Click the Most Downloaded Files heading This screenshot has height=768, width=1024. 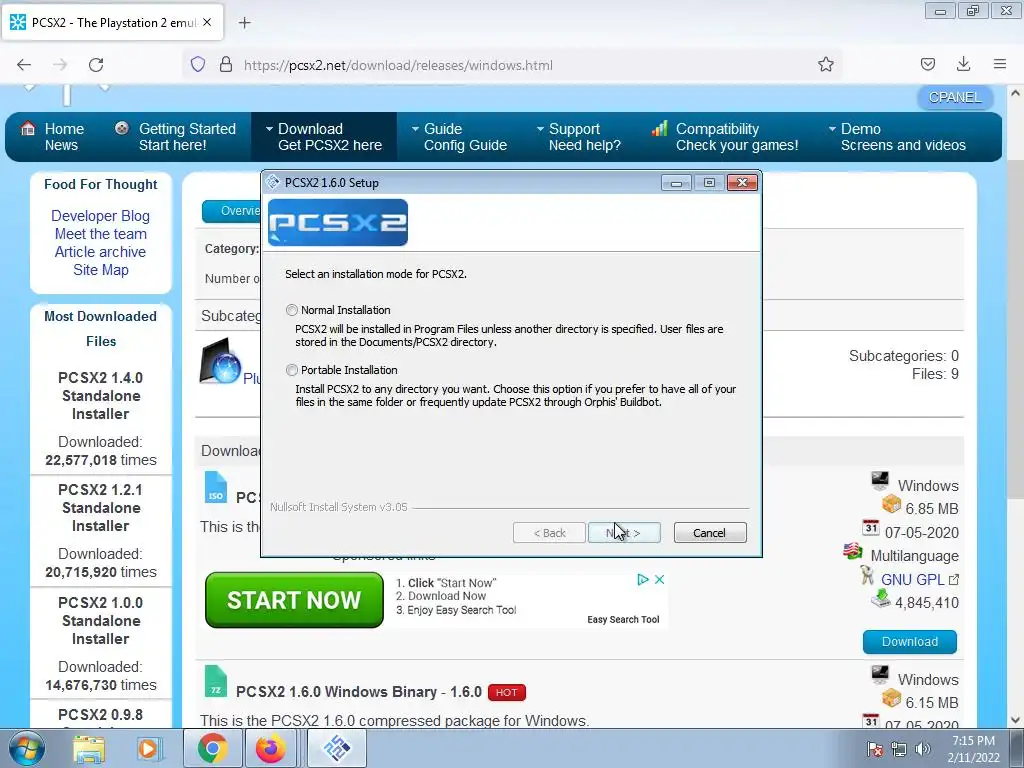(x=101, y=328)
